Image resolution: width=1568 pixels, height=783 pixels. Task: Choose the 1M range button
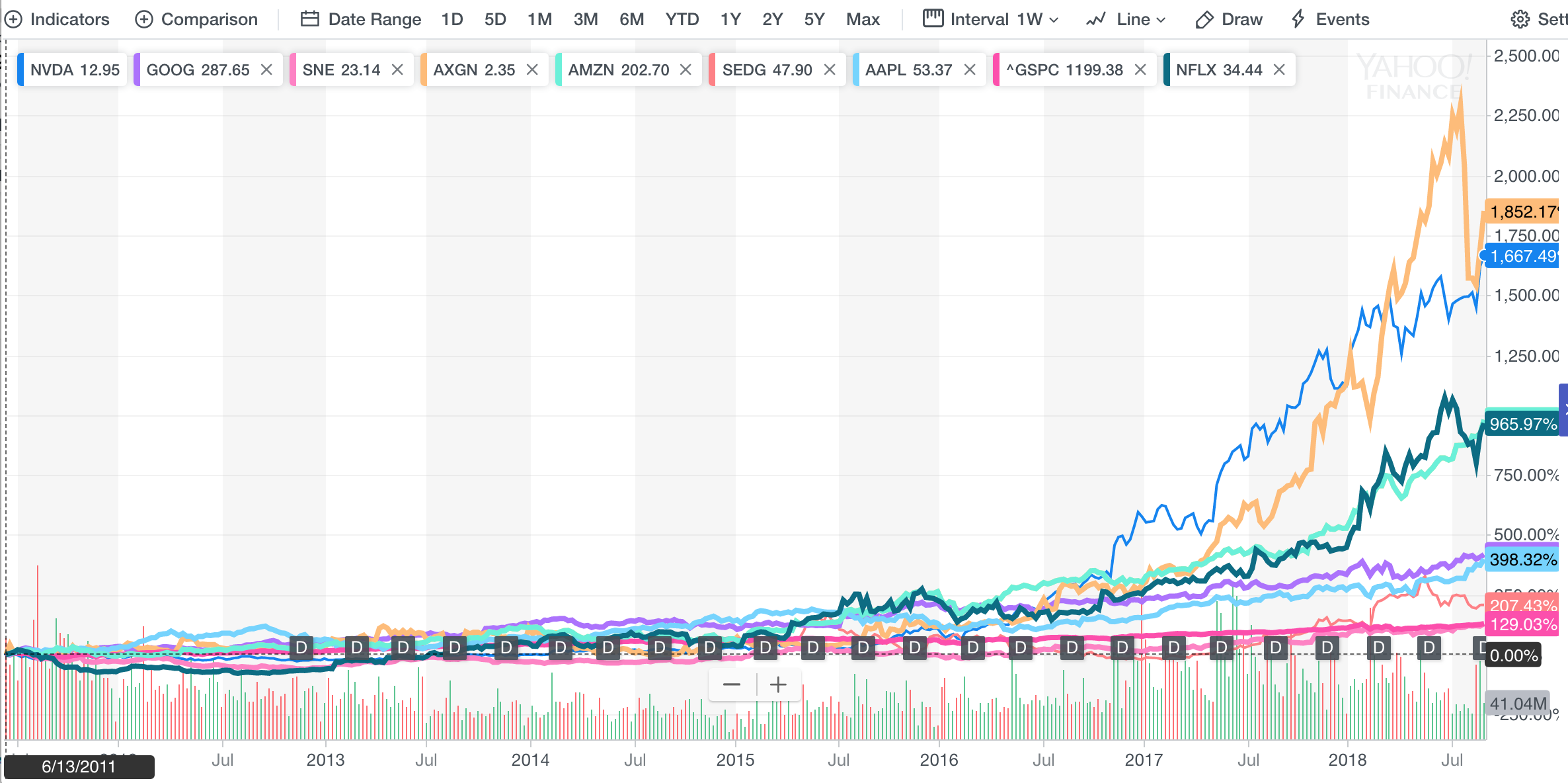tap(539, 19)
